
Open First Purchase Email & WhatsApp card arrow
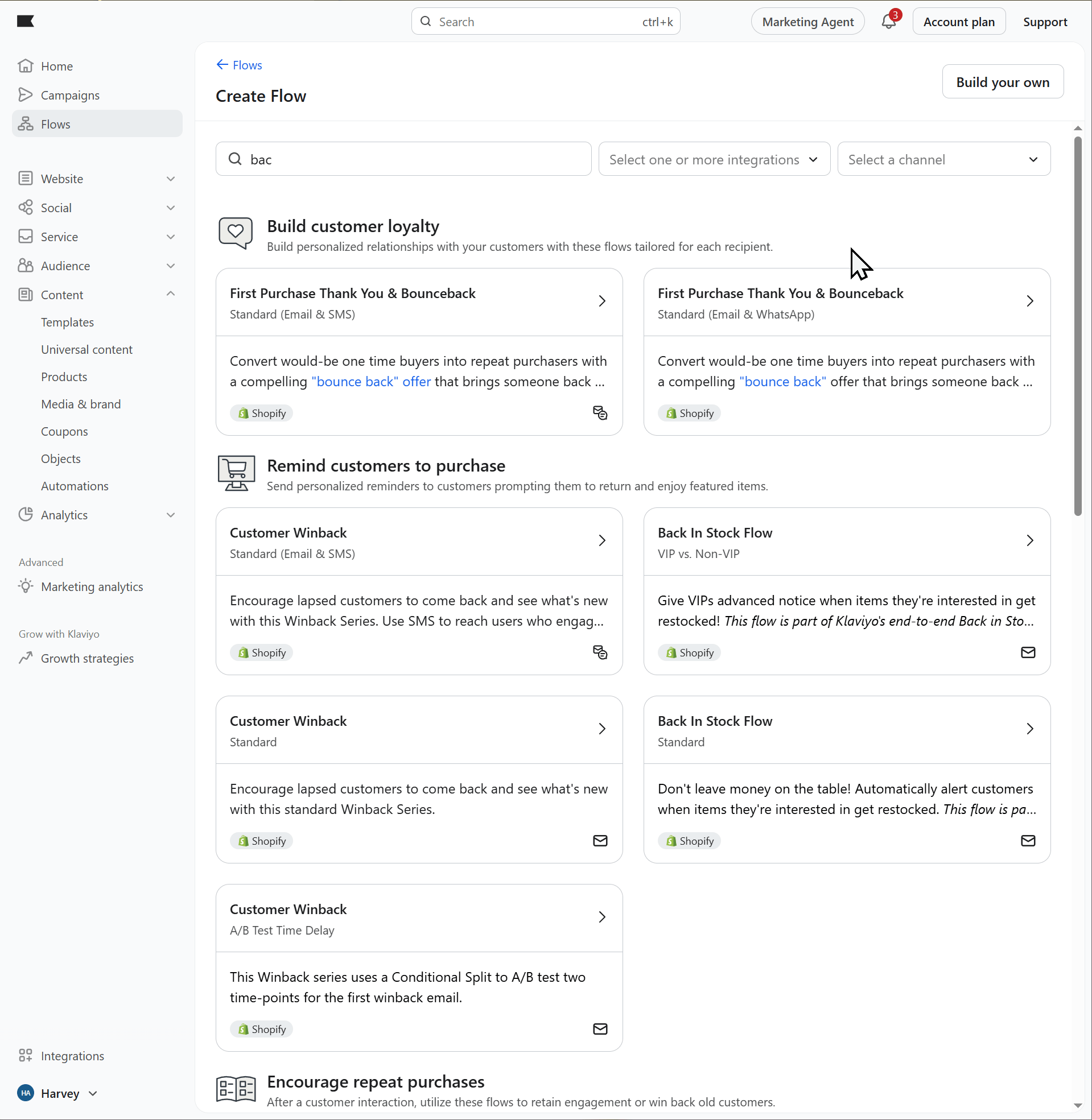[x=1029, y=301]
